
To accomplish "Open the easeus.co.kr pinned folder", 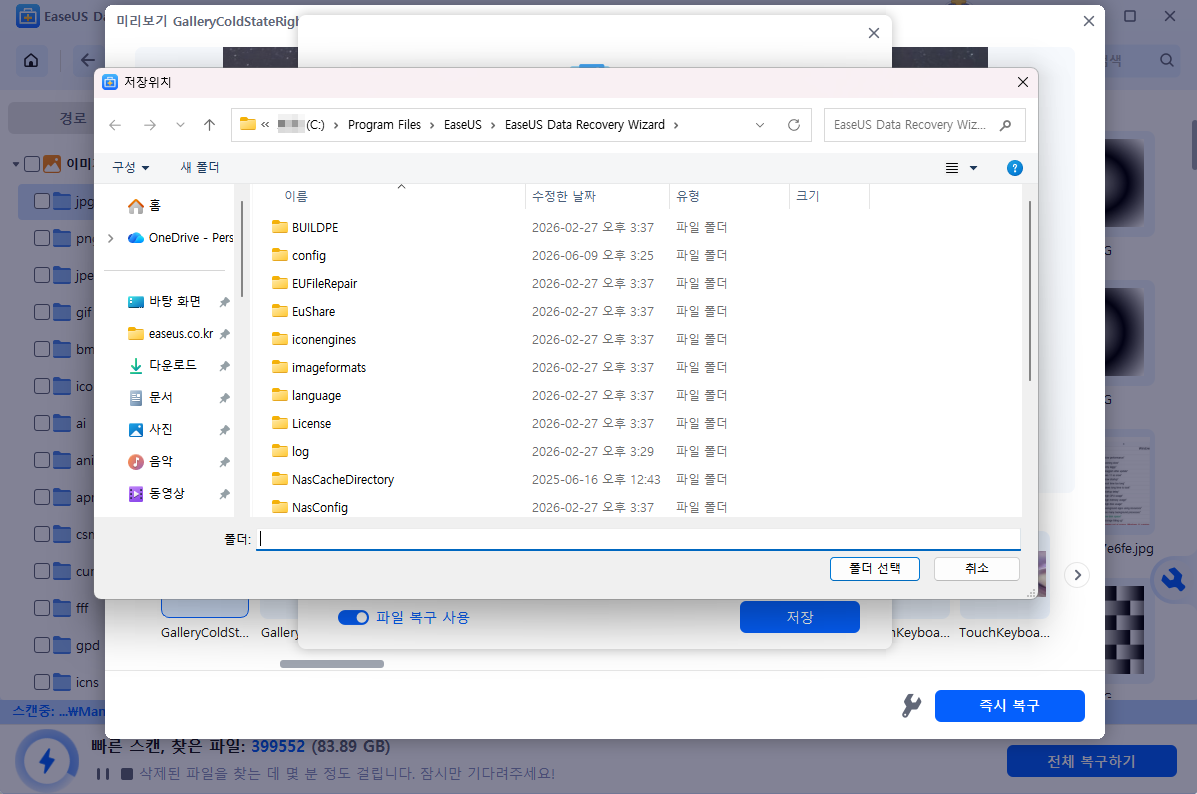I will [172, 334].
